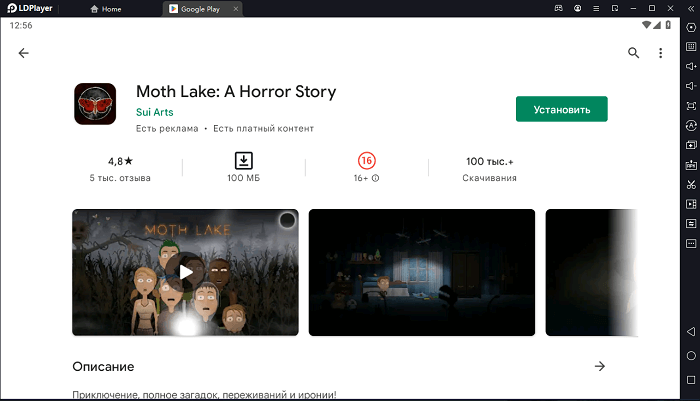Expand the Описание section arrow
700x401 pixels.
pos(600,366)
